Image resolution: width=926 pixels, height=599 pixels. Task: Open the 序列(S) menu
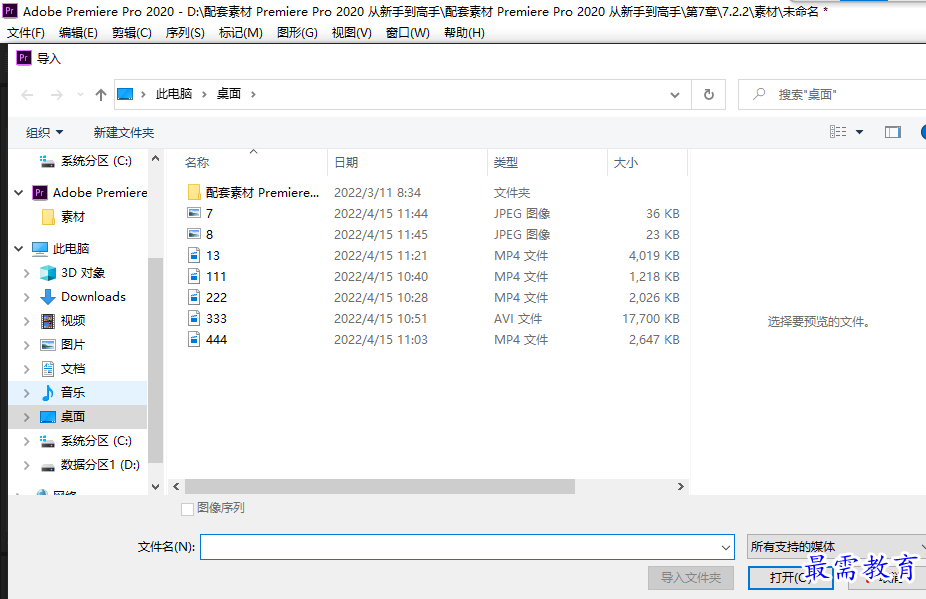(x=185, y=32)
